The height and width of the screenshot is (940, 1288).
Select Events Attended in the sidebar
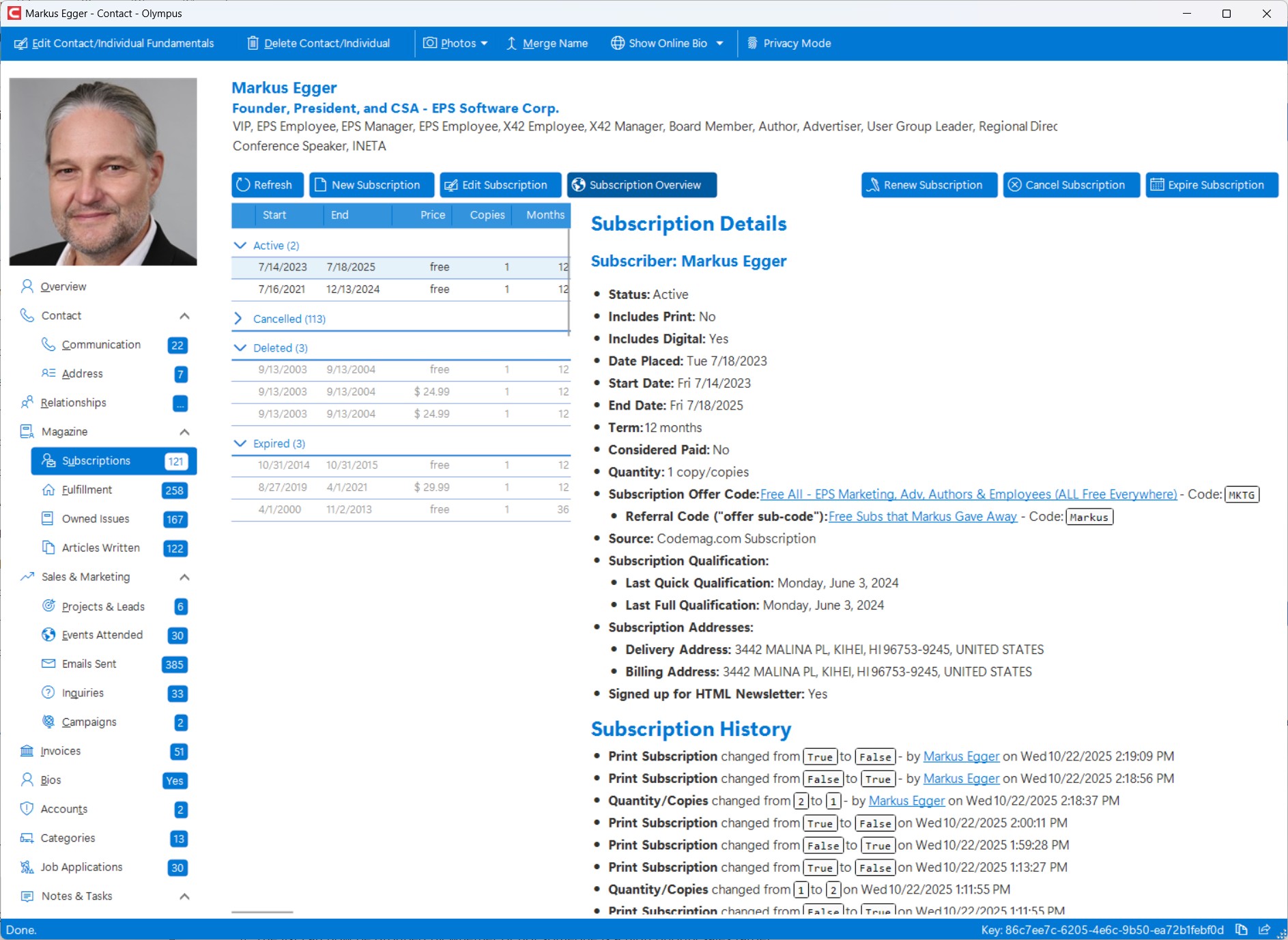[102, 635]
